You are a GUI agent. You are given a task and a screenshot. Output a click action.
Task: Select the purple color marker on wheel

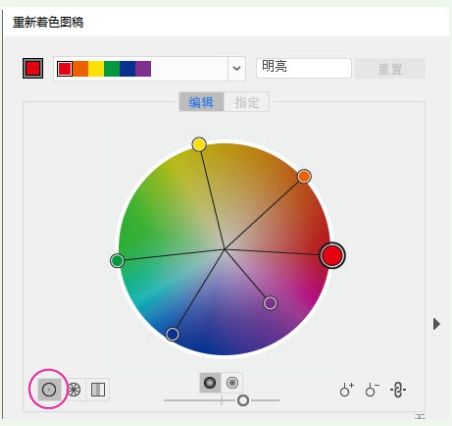pyautogui.click(x=270, y=303)
